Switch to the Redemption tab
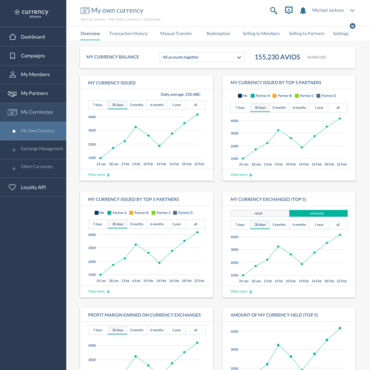Screen dimensions: 370x370 coord(218,33)
